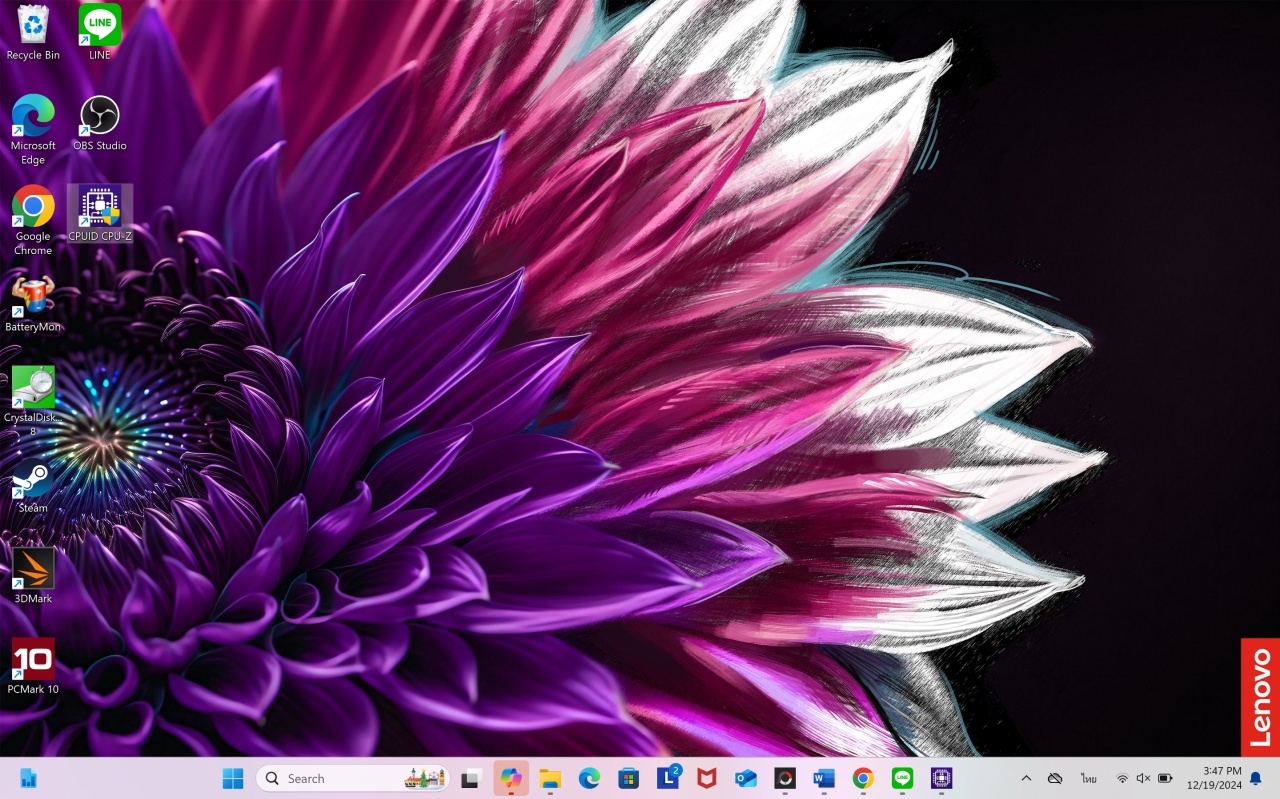Click the taskbar Search box
Screen dimensions: 1280x799
[353, 778]
